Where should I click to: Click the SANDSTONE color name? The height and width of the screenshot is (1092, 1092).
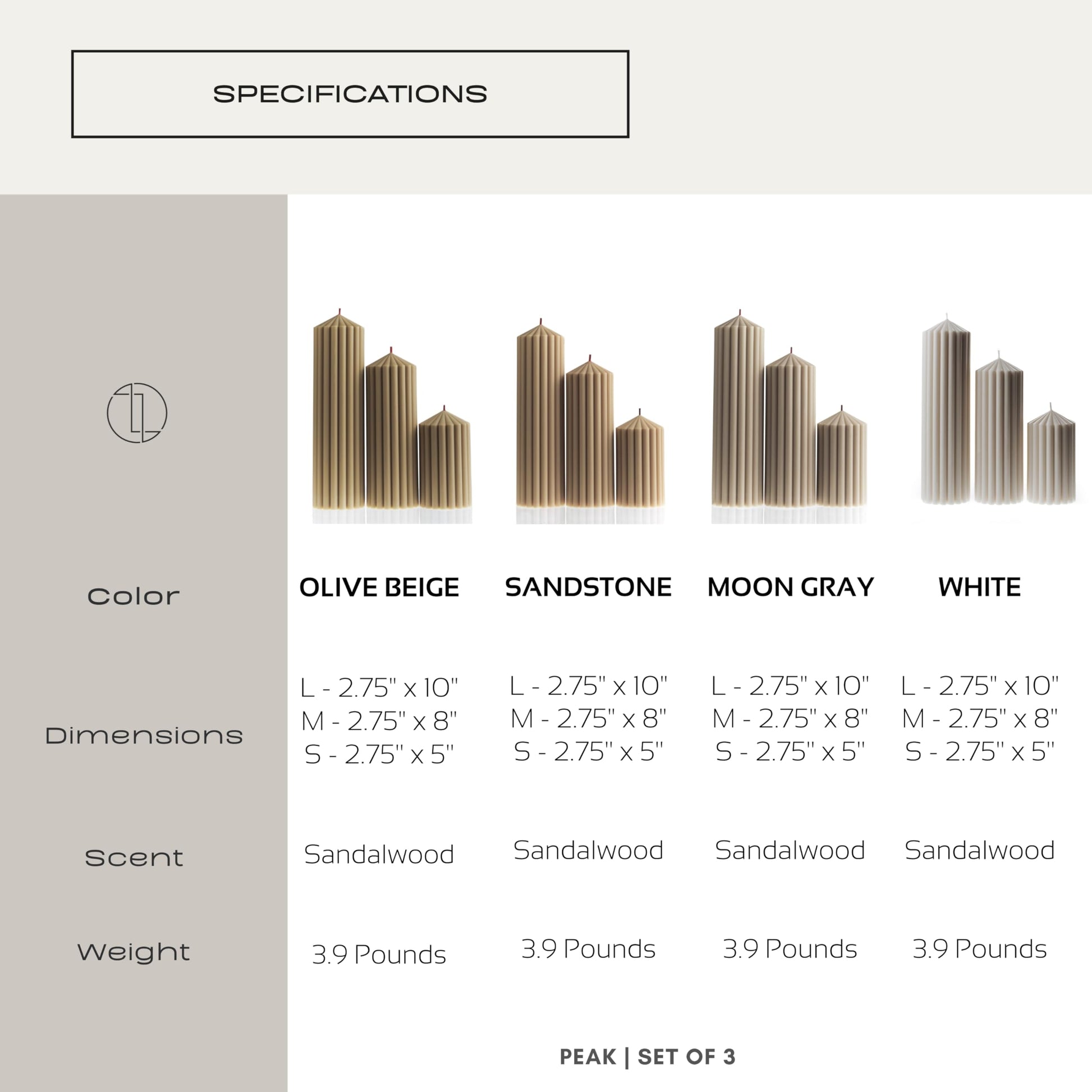click(589, 587)
